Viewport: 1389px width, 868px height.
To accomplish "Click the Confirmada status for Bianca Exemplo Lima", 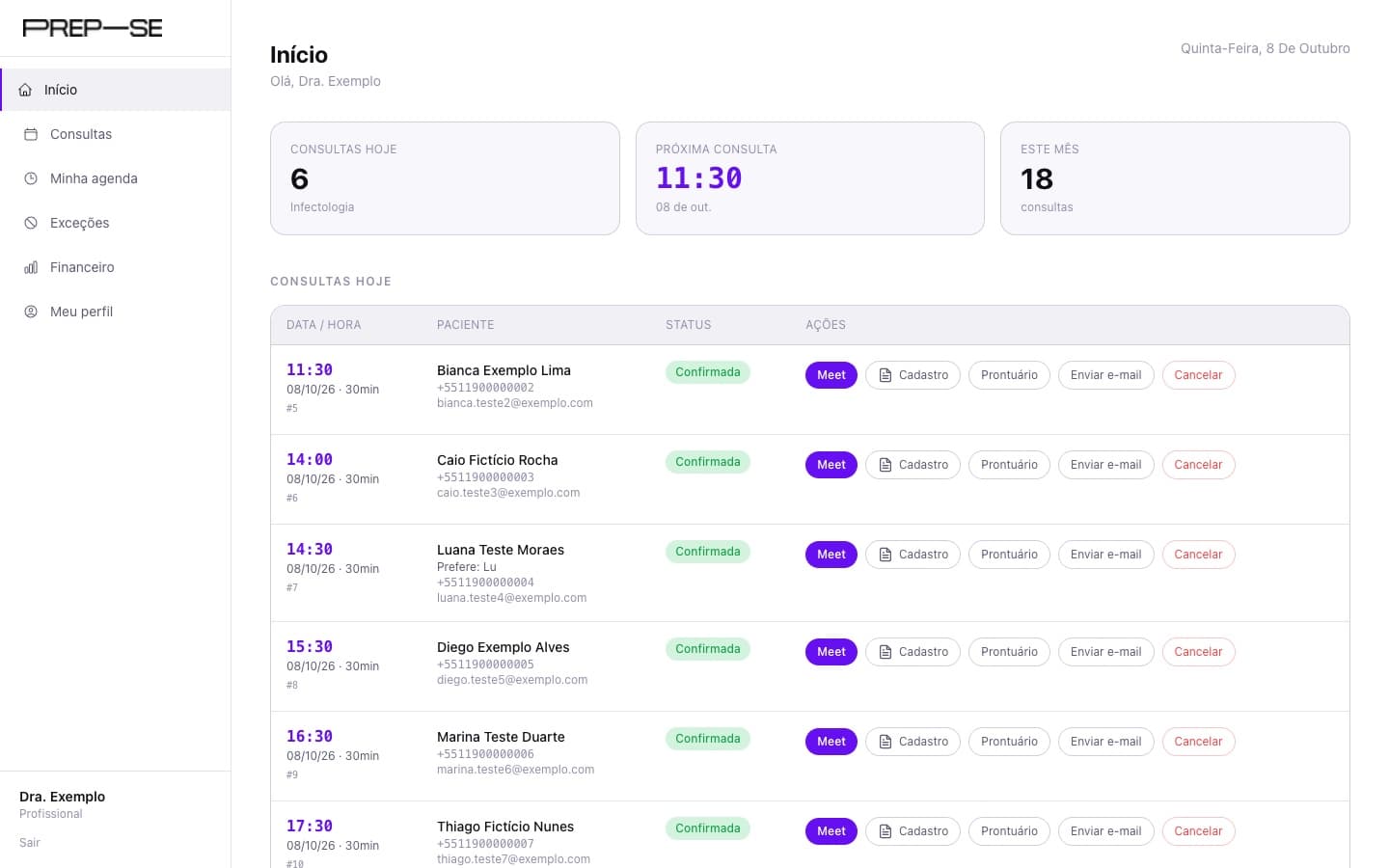I will click(708, 372).
